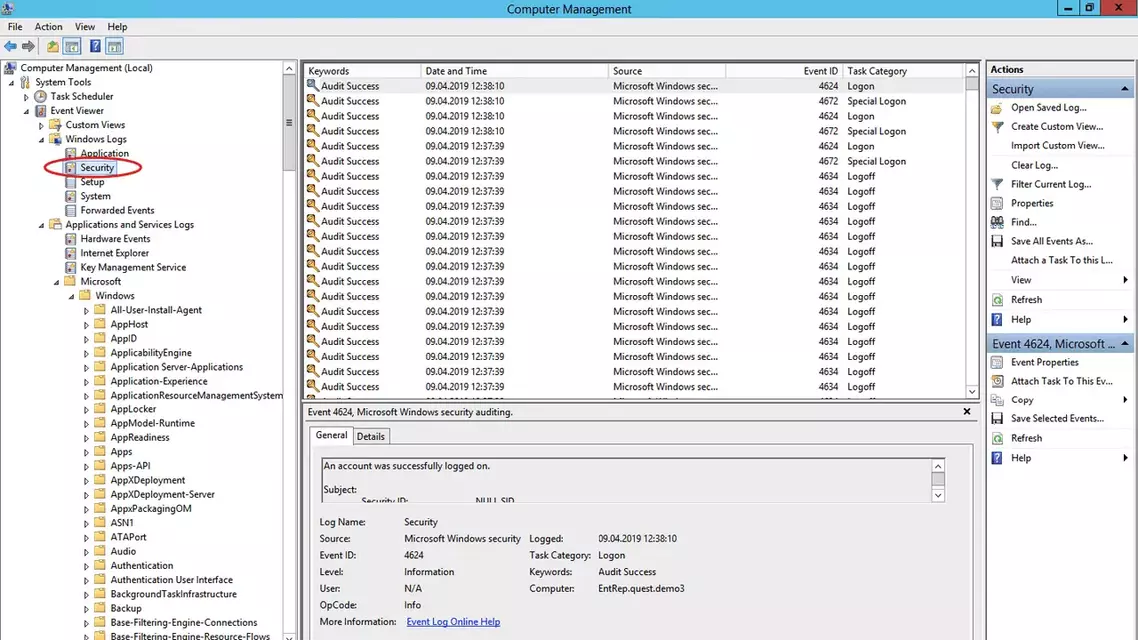Screen dimensions: 1138x640
Task: Click the Refresh icon under Security actions
Action: (997, 300)
